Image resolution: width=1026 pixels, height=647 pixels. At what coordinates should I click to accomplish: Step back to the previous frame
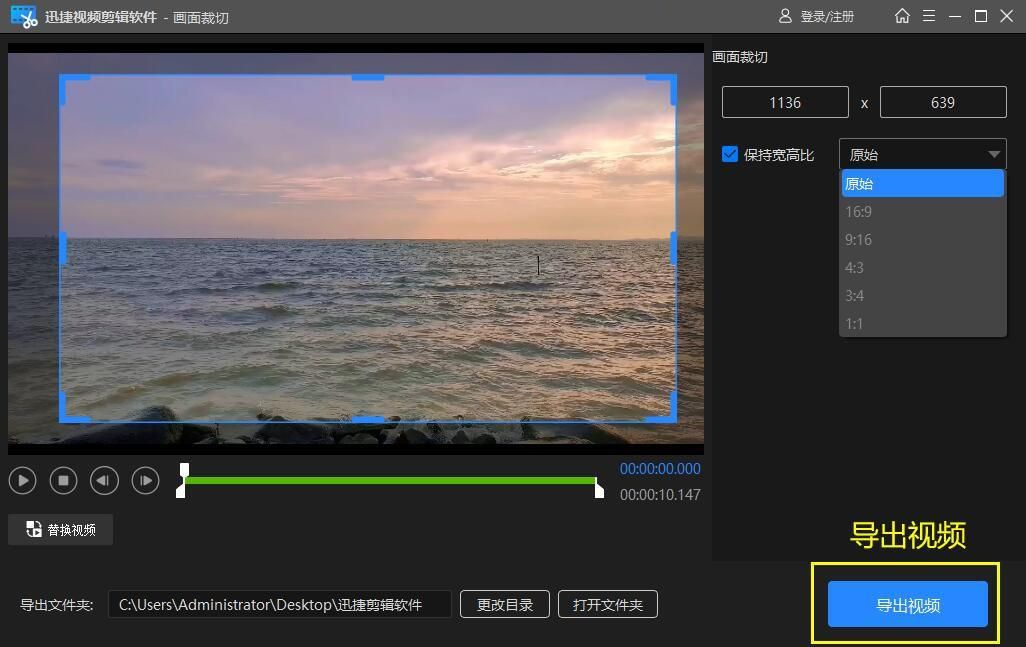(104, 480)
